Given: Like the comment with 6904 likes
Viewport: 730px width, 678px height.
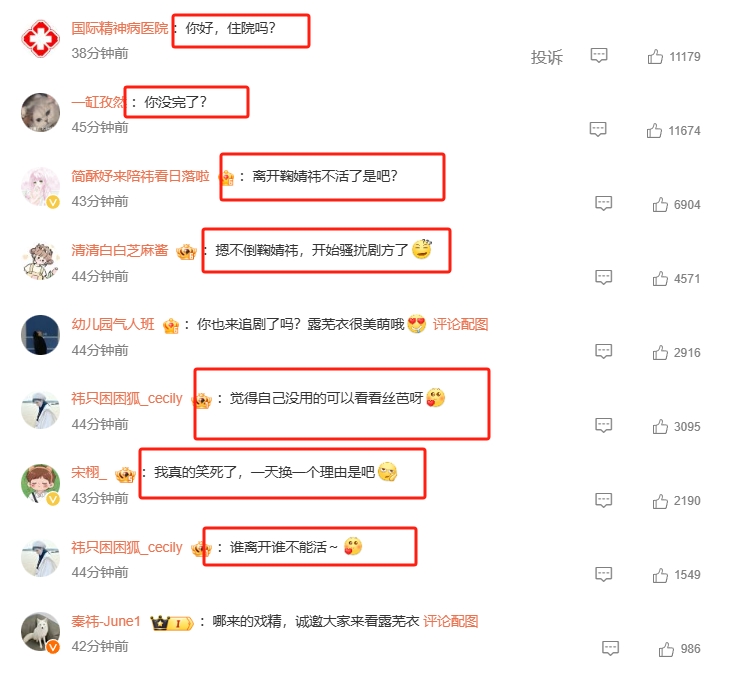Looking at the screenshot, I should pyautogui.click(x=660, y=204).
